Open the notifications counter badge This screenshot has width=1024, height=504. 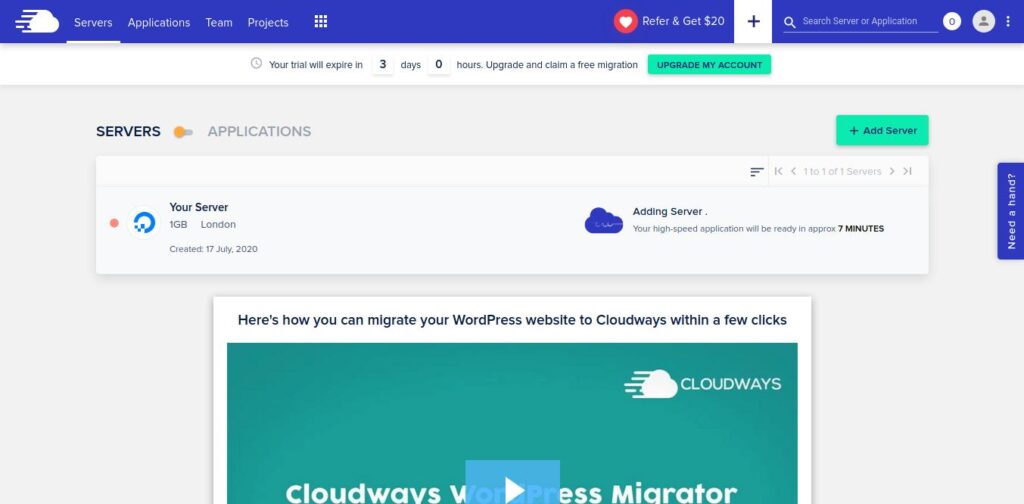[952, 22]
